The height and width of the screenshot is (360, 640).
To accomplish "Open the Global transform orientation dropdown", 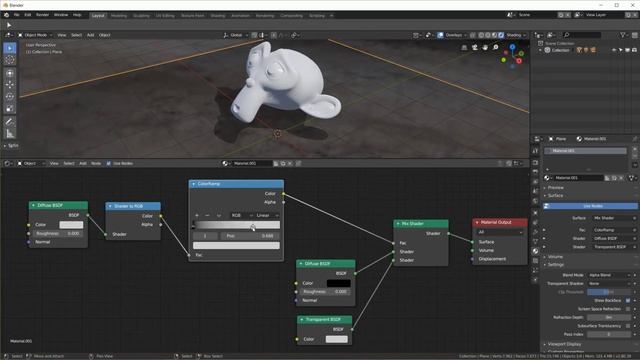I will tap(236, 35).
